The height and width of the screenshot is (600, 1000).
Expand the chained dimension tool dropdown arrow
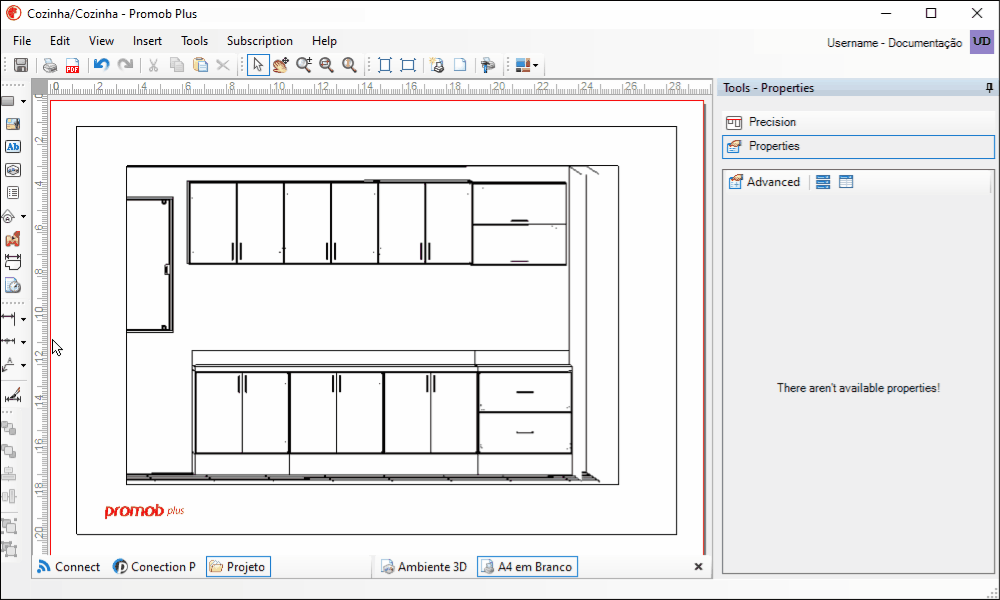tap(24, 342)
